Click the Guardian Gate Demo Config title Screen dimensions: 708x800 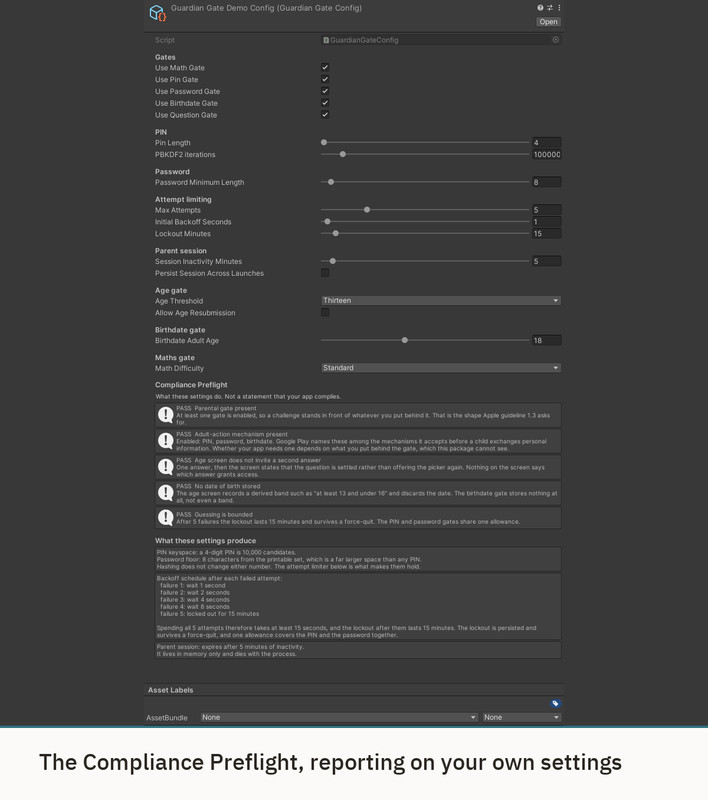click(266, 8)
